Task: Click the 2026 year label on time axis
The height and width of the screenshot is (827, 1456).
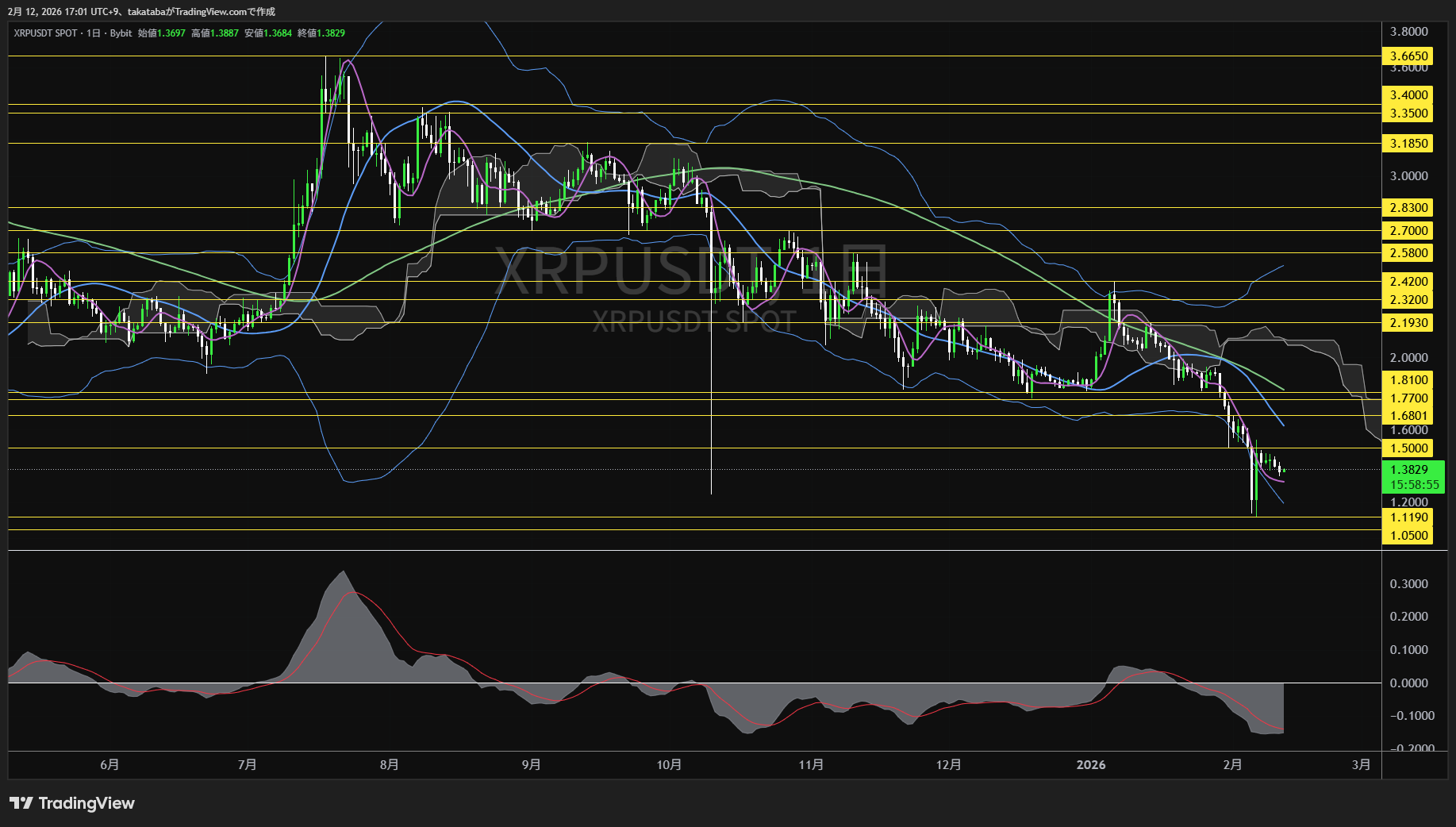Action: click(x=1090, y=764)
